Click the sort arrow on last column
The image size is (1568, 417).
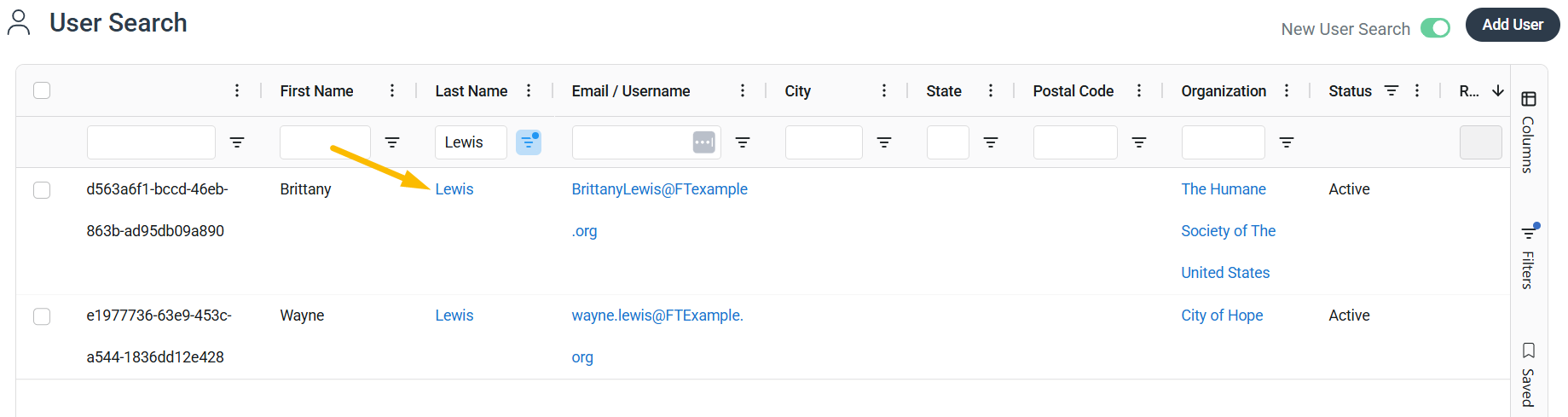(x=1498, y=90)
